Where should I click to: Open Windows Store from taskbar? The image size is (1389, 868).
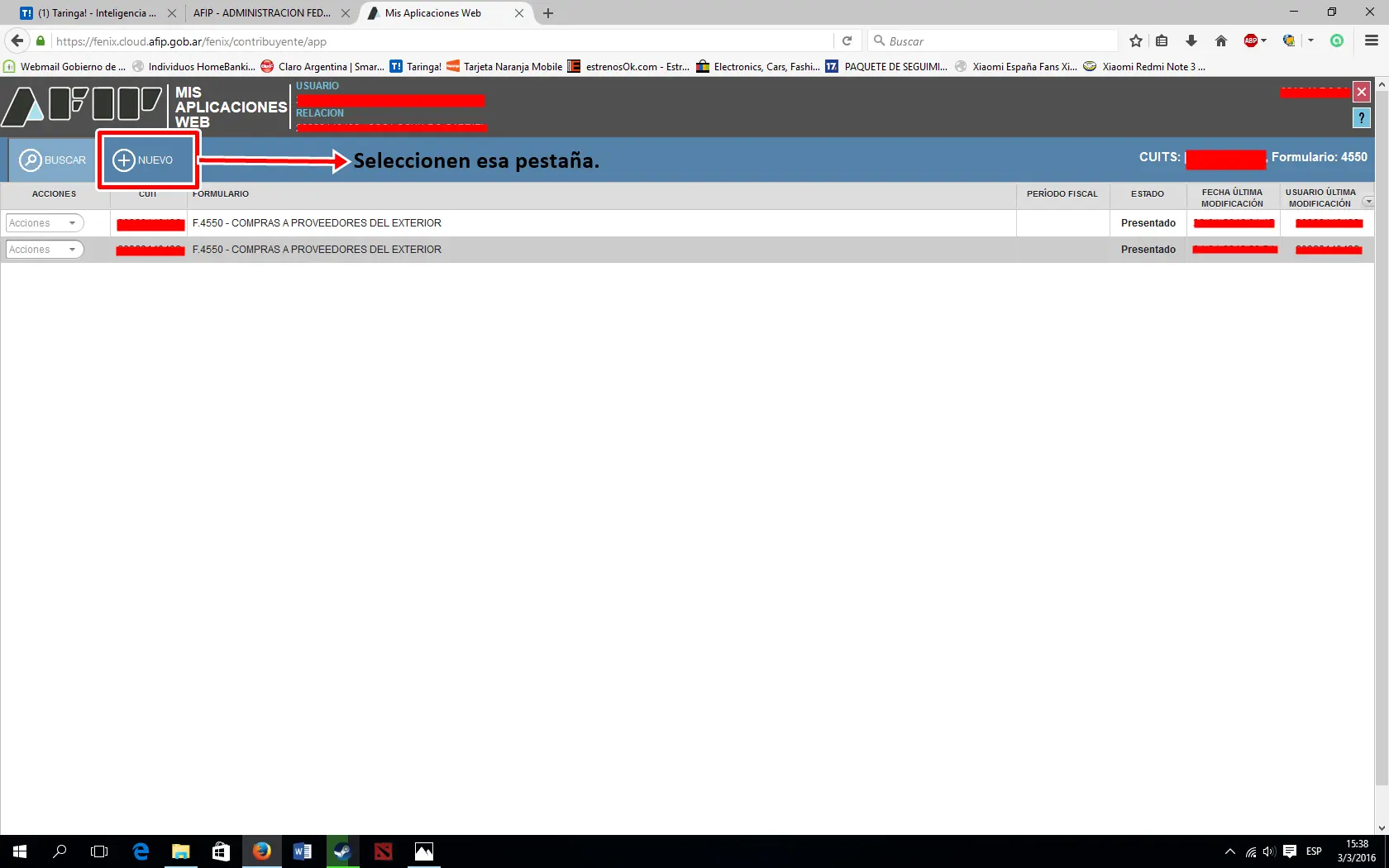coord(221,851)
